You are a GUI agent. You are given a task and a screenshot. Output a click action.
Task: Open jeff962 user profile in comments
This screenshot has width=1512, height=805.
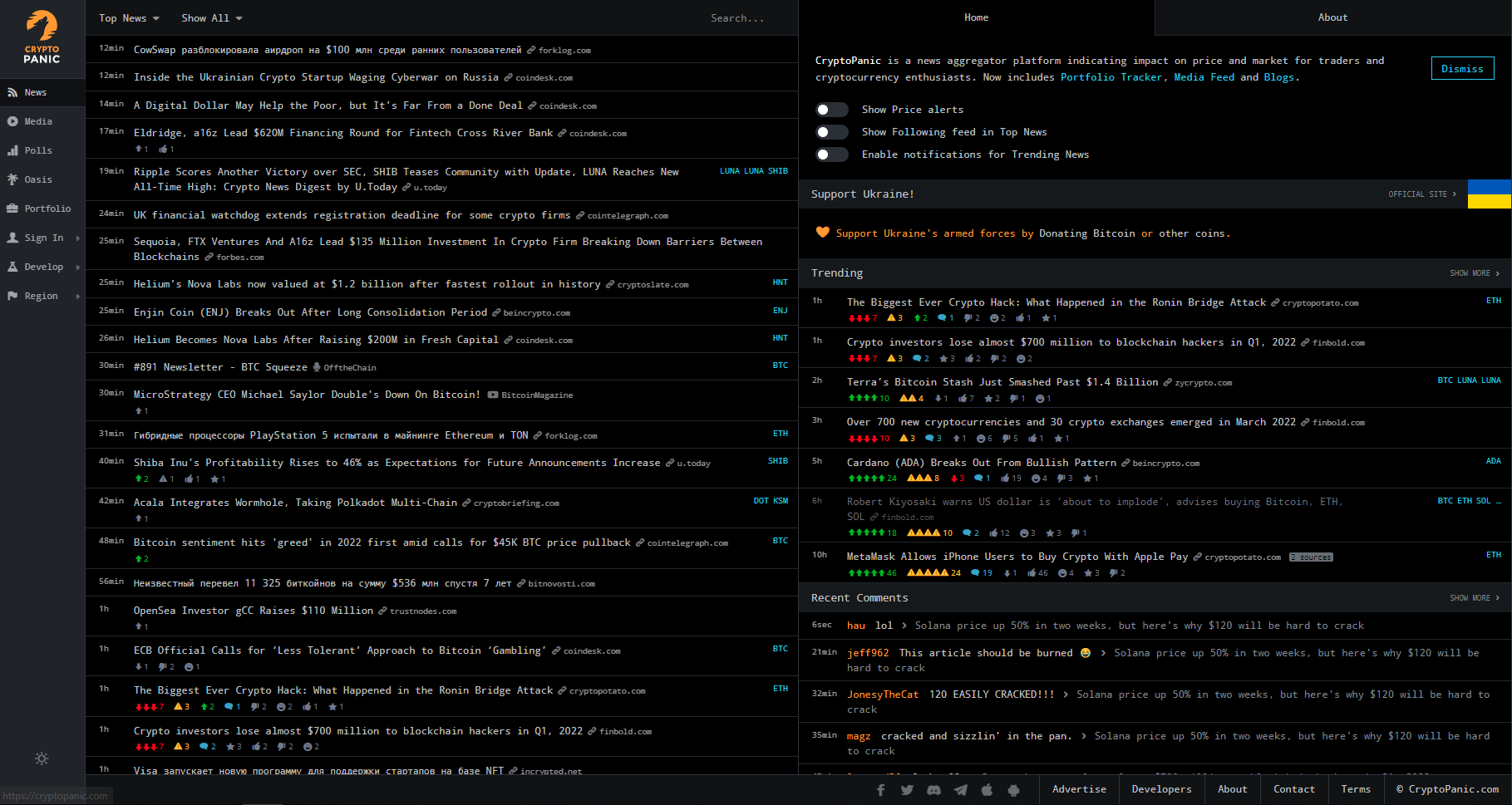click(868, 653)
